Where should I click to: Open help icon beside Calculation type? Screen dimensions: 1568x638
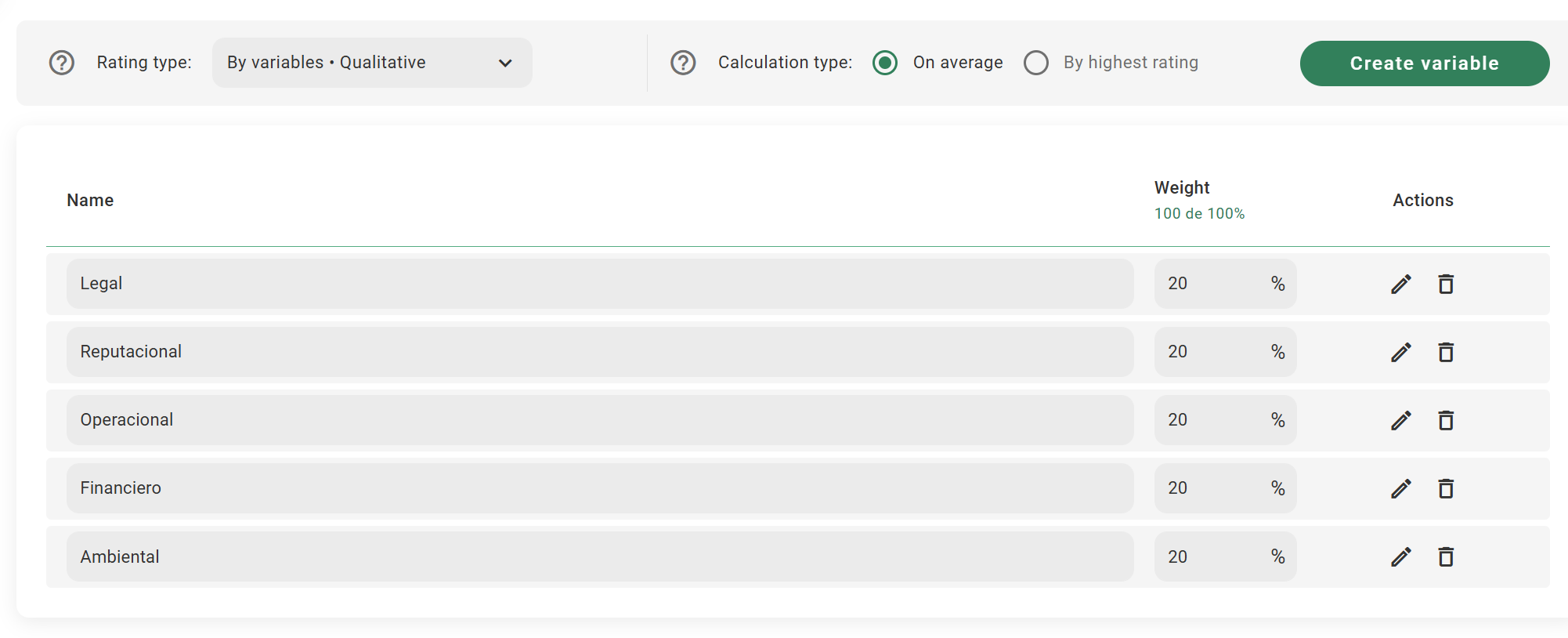tap(683, 63)
